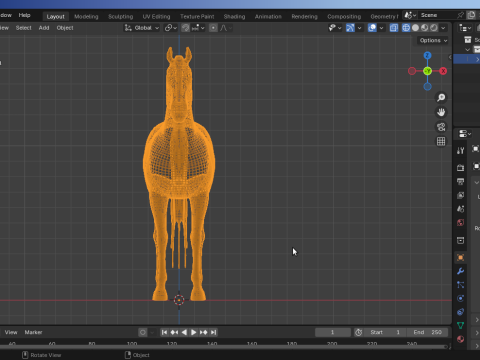480x360 pixels.
Task: Open the Scene properties tab
Action: (x=460, y=209)
